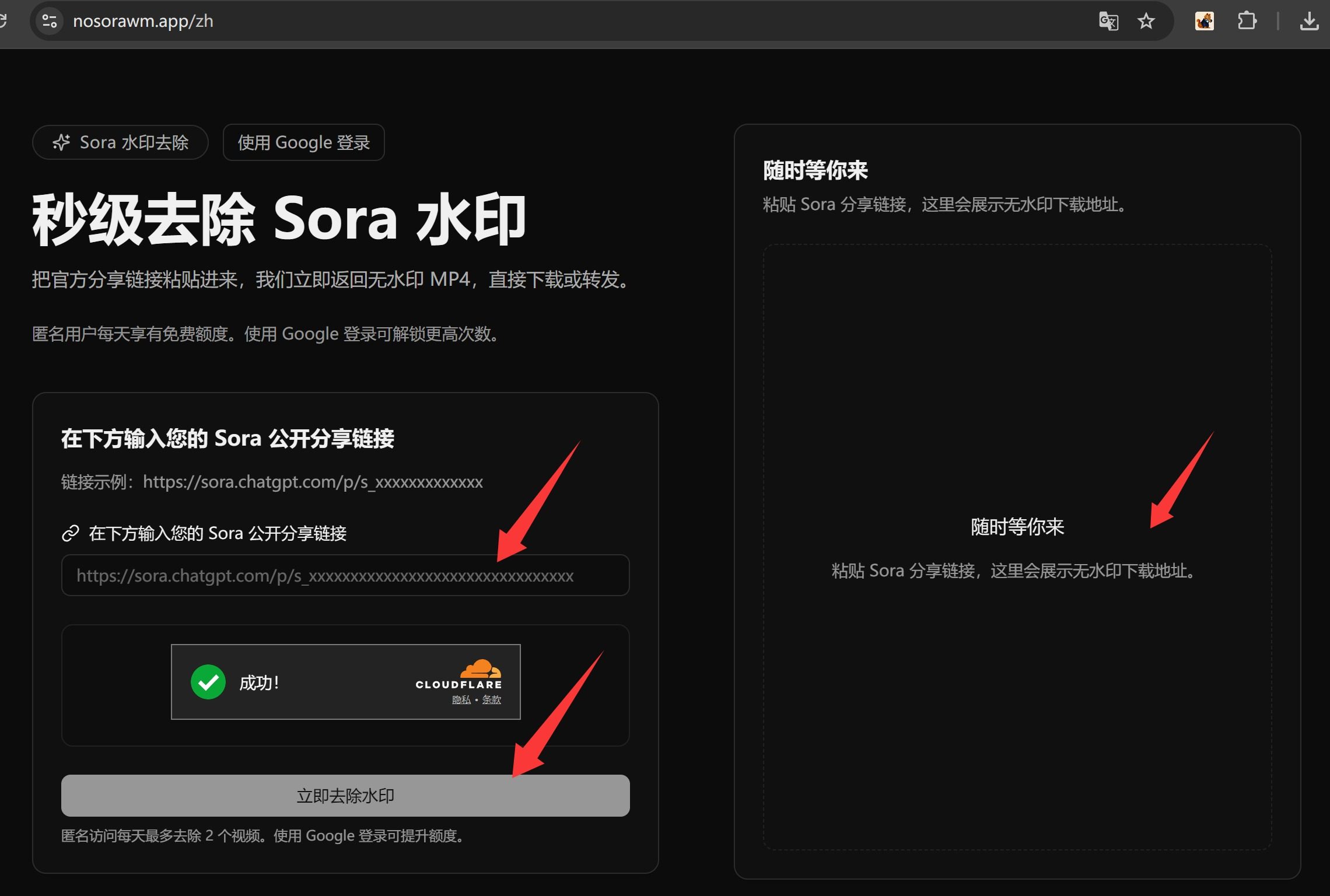Click the nosorawm.app/zh URL in address bar
Image resolution: width=1330 pixels, height=896 pixels.
[x=143, y=22]
